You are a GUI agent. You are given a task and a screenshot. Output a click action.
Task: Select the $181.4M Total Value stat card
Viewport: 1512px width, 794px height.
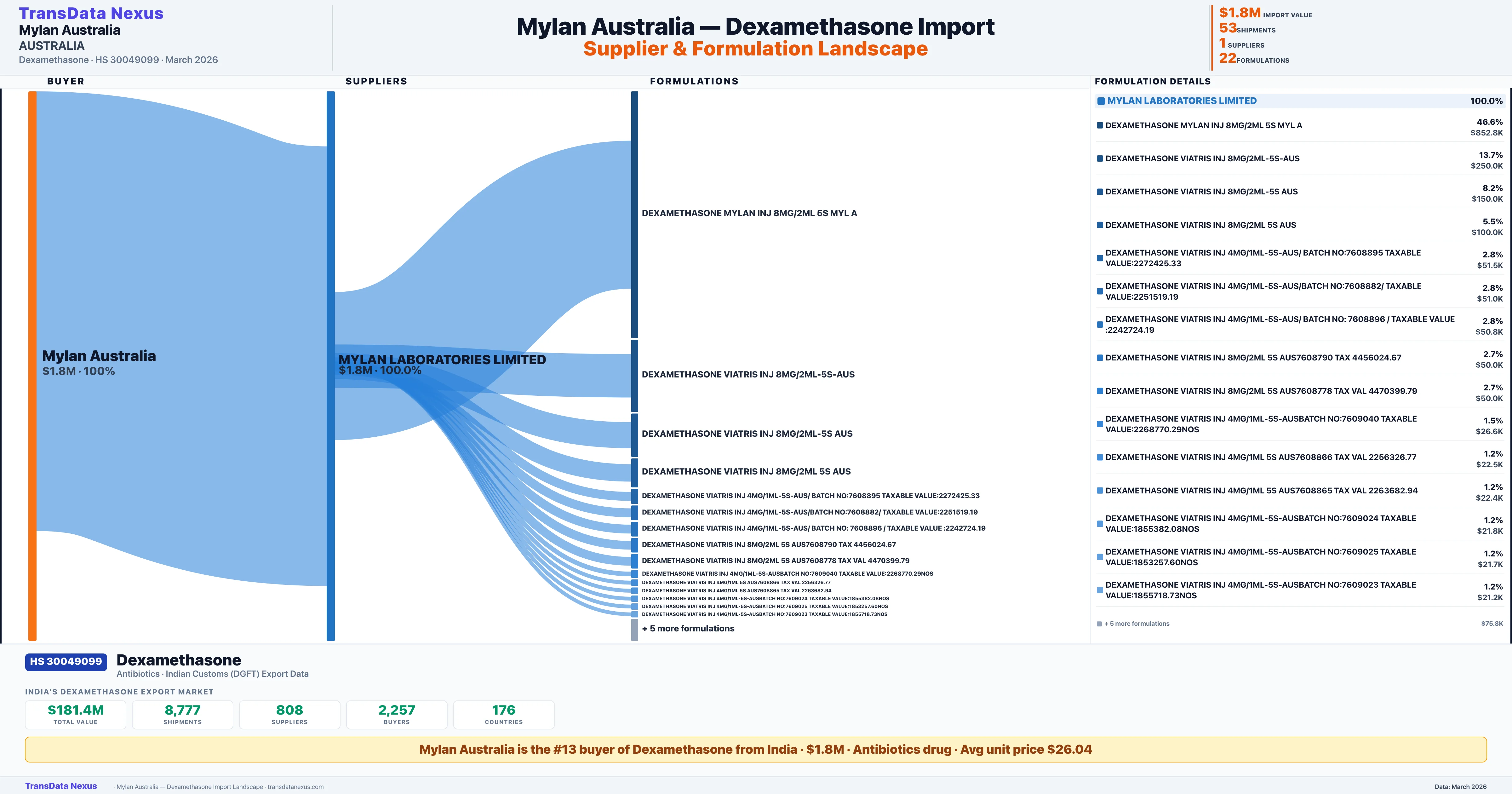pyautogui.click(x=75, y=714)
